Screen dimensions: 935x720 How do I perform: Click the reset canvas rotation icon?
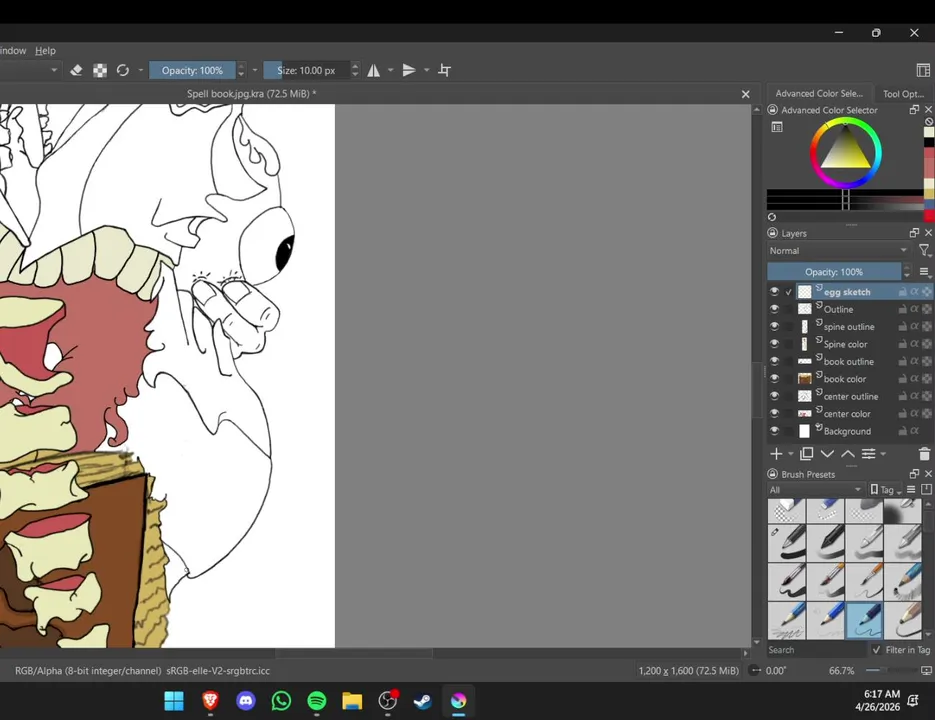pyautogui.click(x=755, y=670)
